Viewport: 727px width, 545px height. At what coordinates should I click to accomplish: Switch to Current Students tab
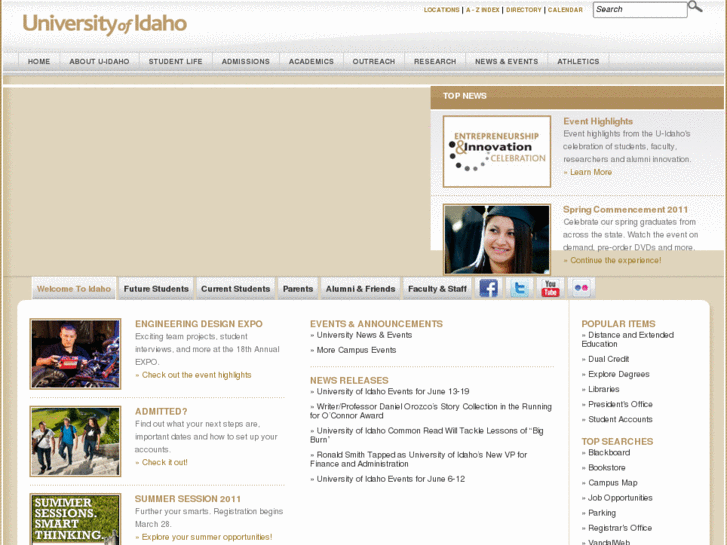(236, 289)
